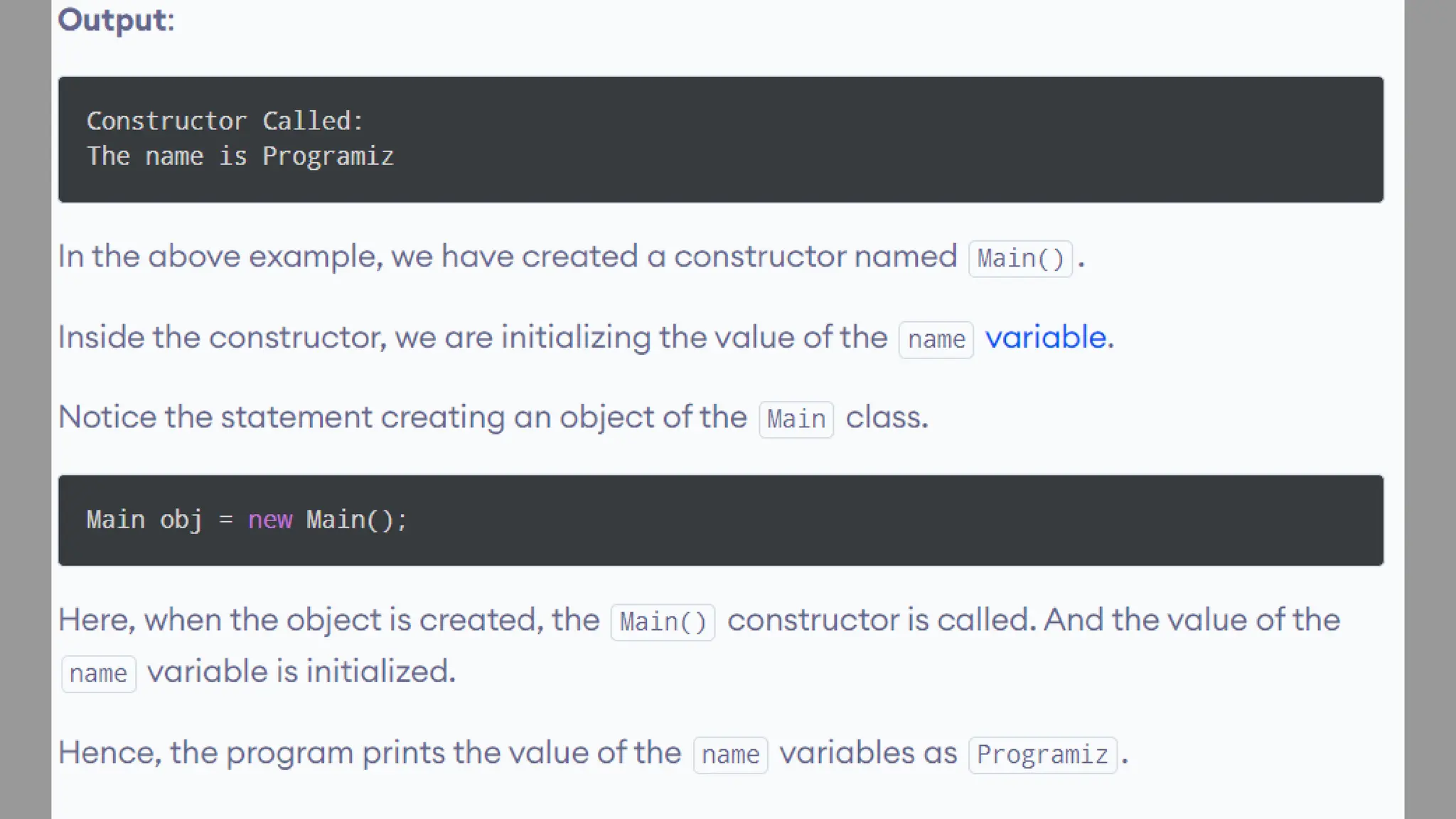Click 'name' tag before 'variable is initialized'

pos(98,673)
